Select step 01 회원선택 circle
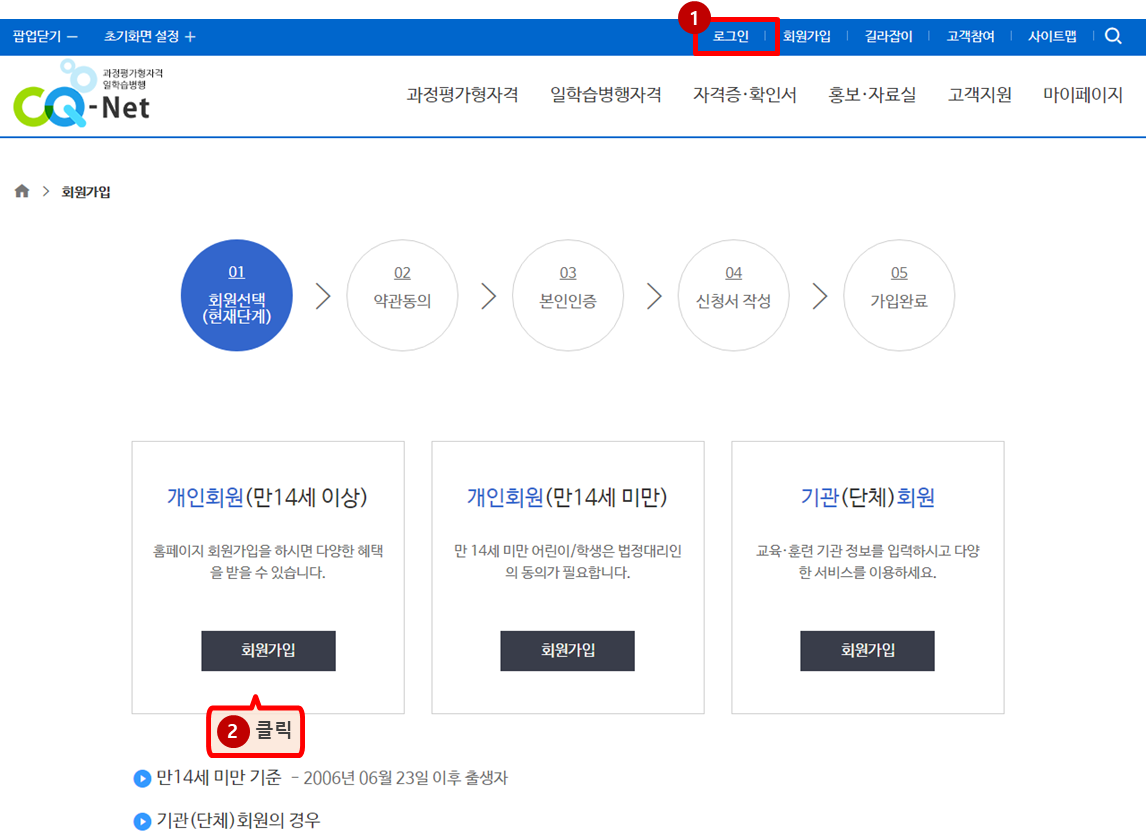 [237, 295]
